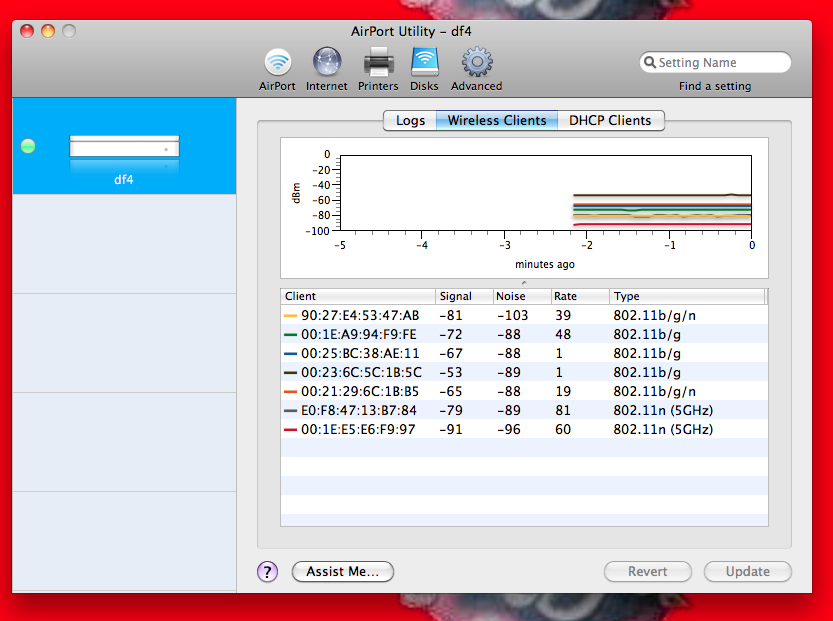Select client 00:1E:A9:94:F9:FE
The height and width of the screenshot is (621, 833).
pos(524,335)
